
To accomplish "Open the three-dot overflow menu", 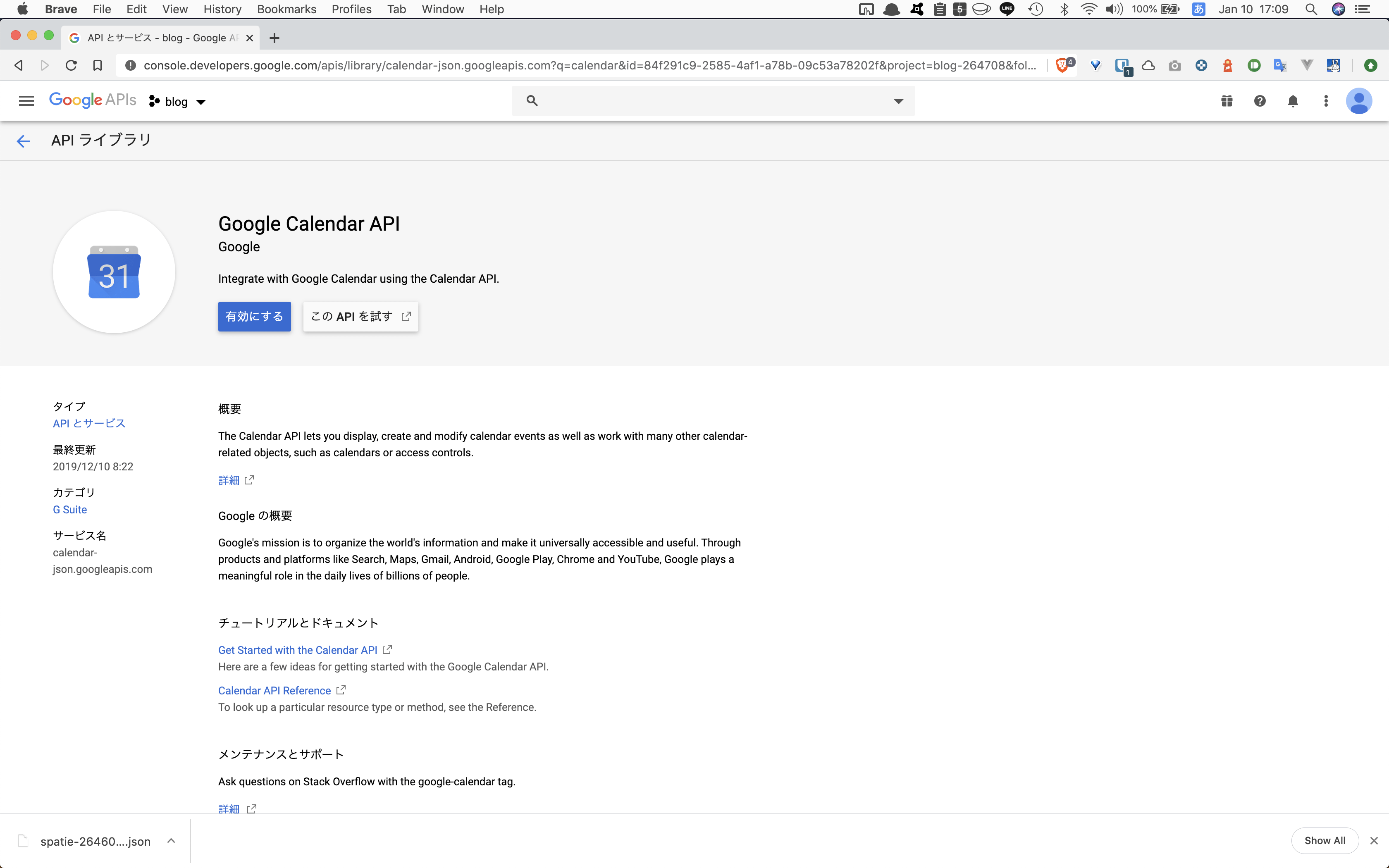I will click(1326, 101).
